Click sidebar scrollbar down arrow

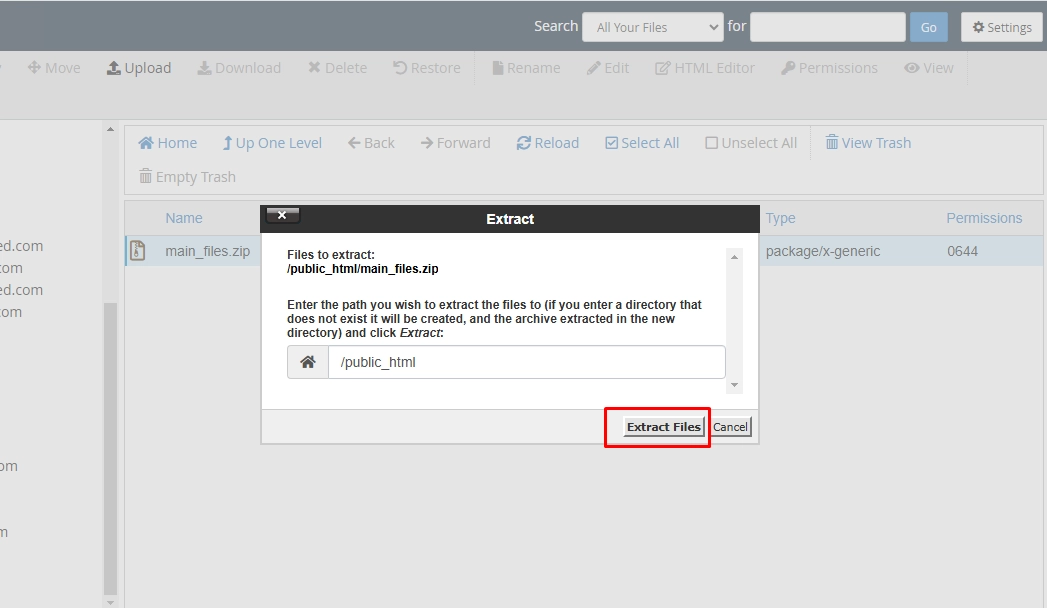110,602
